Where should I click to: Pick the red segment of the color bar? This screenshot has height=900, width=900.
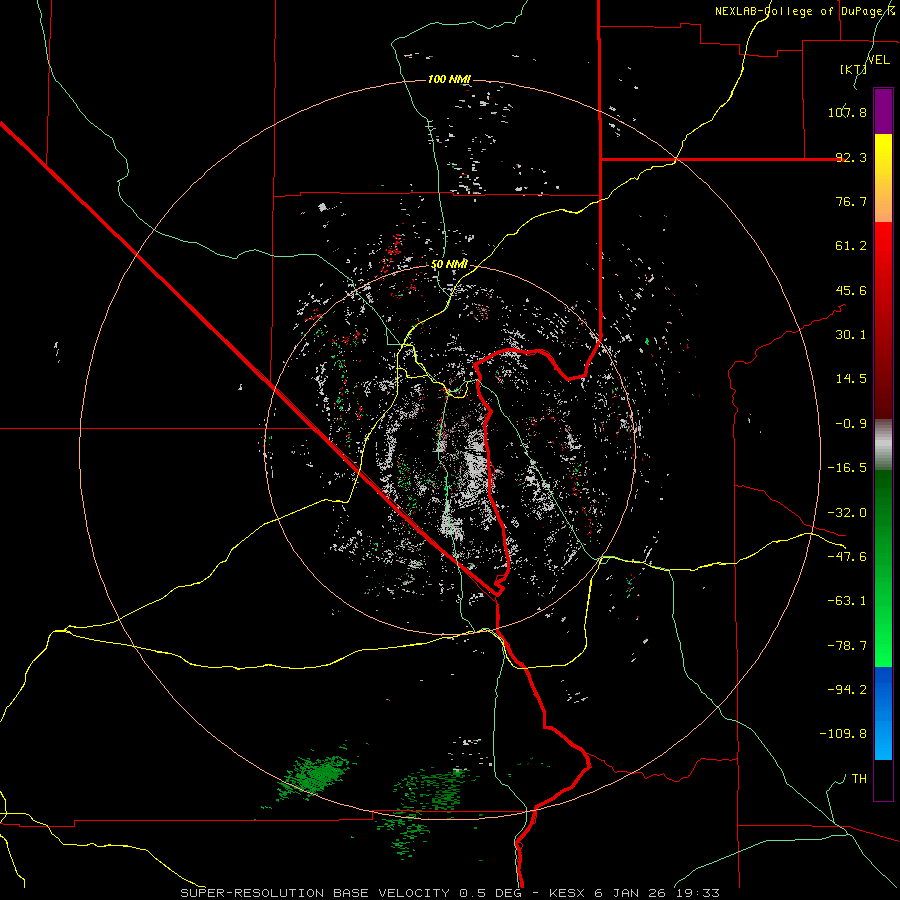(883, 320)
